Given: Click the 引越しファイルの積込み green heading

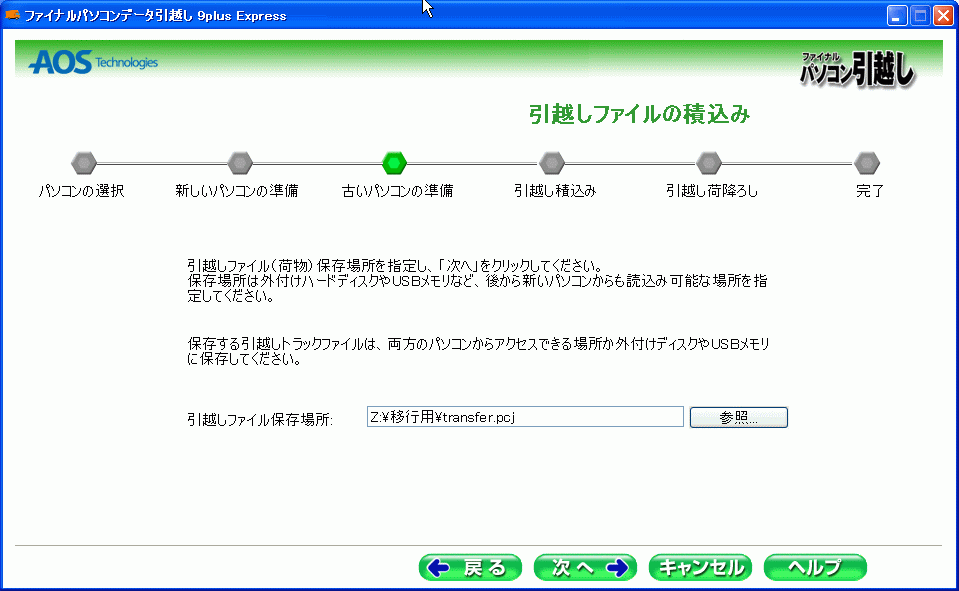Looking at the screenshot, I should coord(639,114).
